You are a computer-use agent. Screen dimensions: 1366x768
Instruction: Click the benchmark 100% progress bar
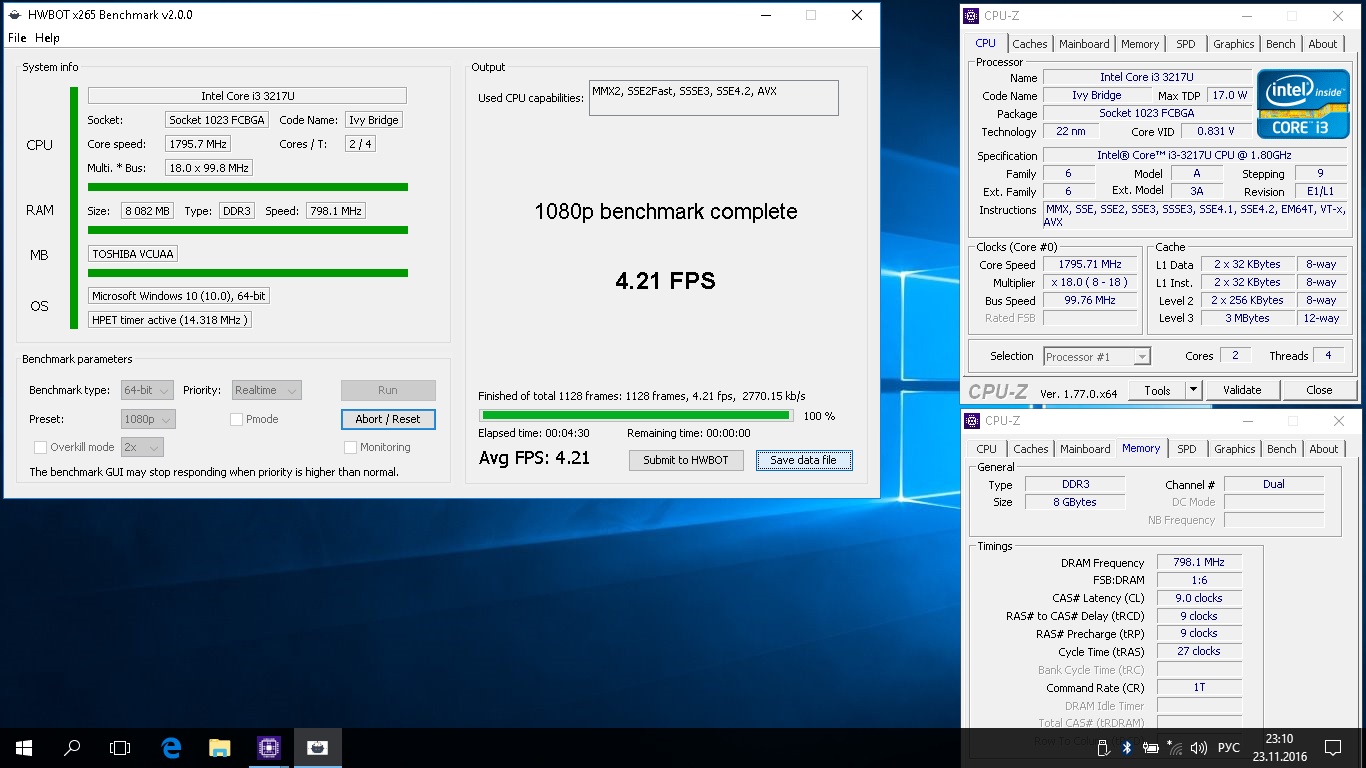[x=637, y=415]
